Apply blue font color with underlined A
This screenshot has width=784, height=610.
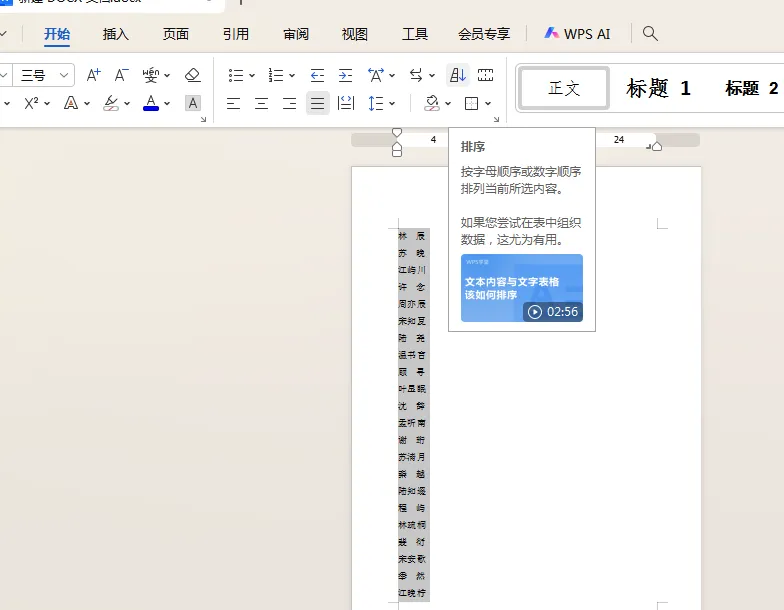(150, 104)
